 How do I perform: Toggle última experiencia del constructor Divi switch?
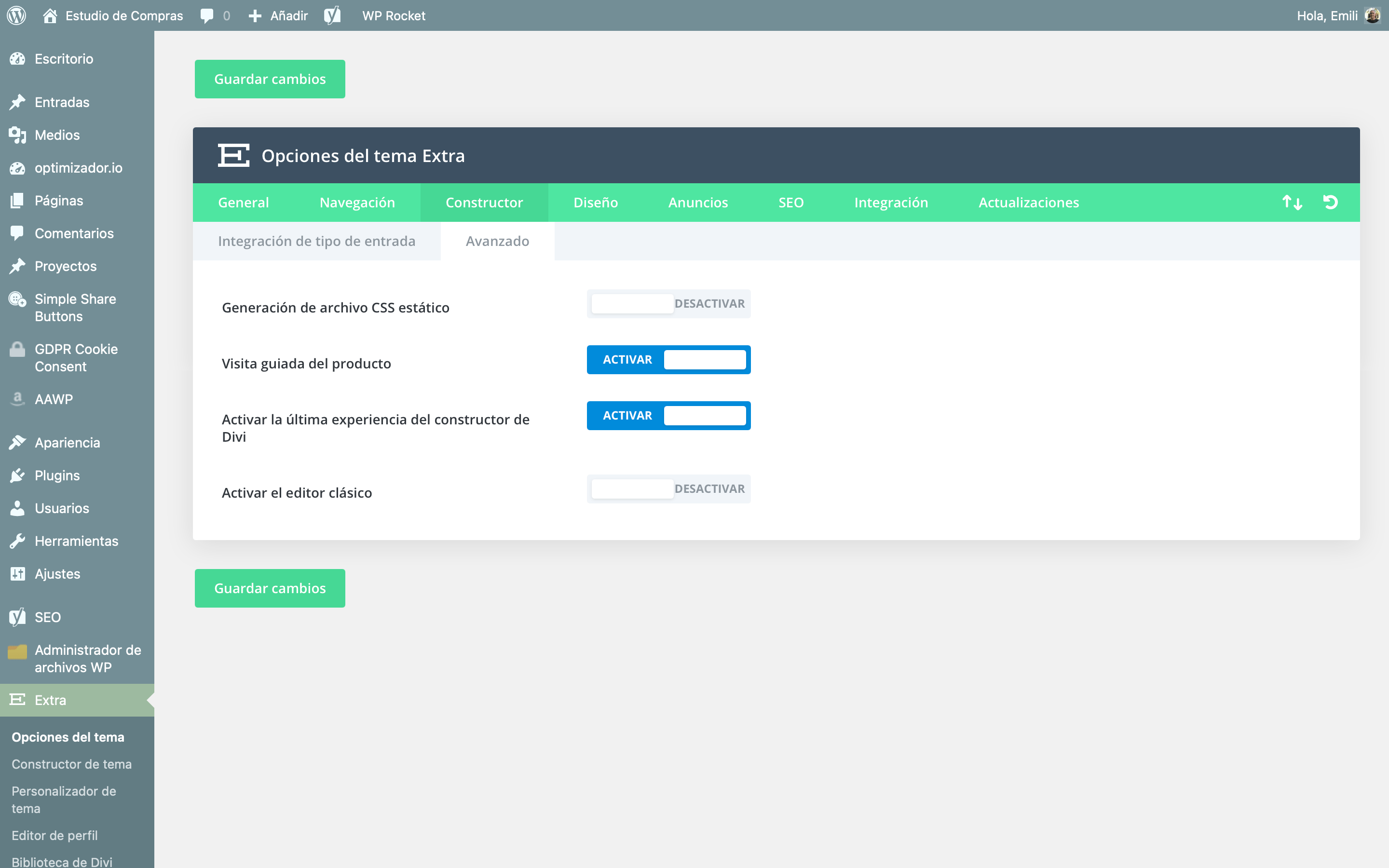click(668, 416)
